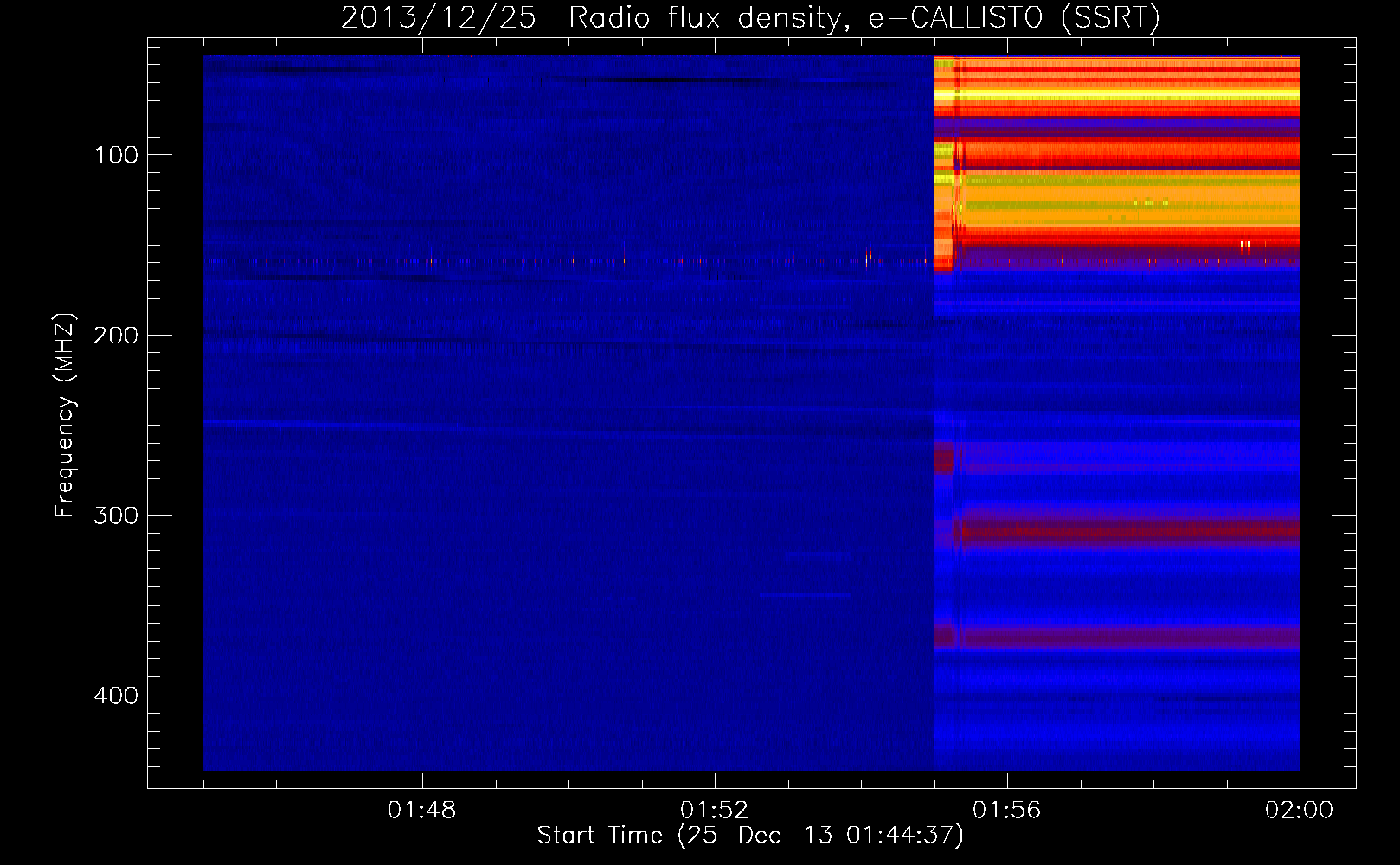Click the dark red emission band near 300 MHz
1400x865 pixels.
(1125, 529)
